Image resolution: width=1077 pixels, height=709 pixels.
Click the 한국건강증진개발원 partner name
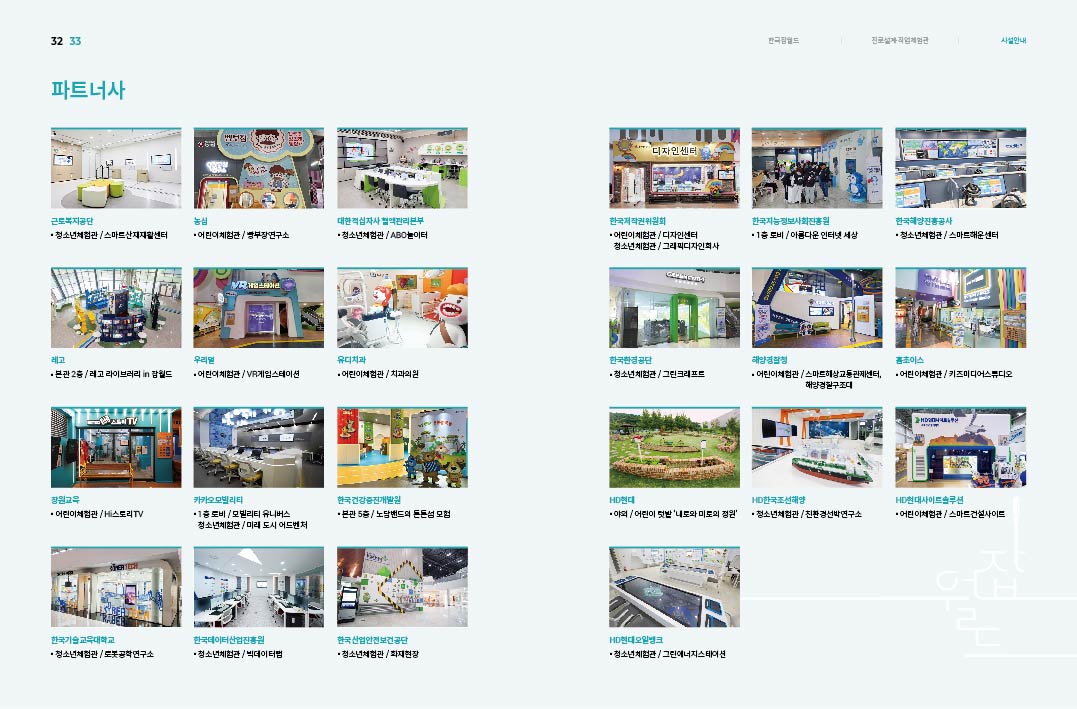click(369, 500)
